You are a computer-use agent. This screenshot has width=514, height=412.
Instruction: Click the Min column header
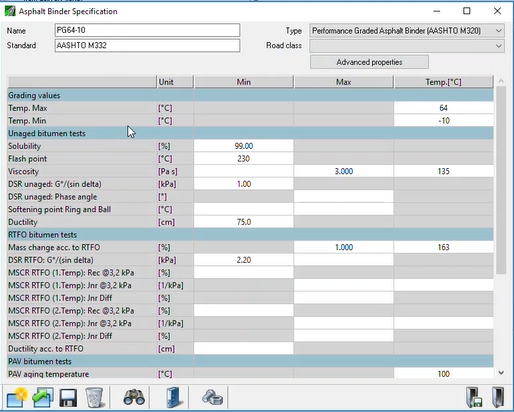tap(244, 82)
